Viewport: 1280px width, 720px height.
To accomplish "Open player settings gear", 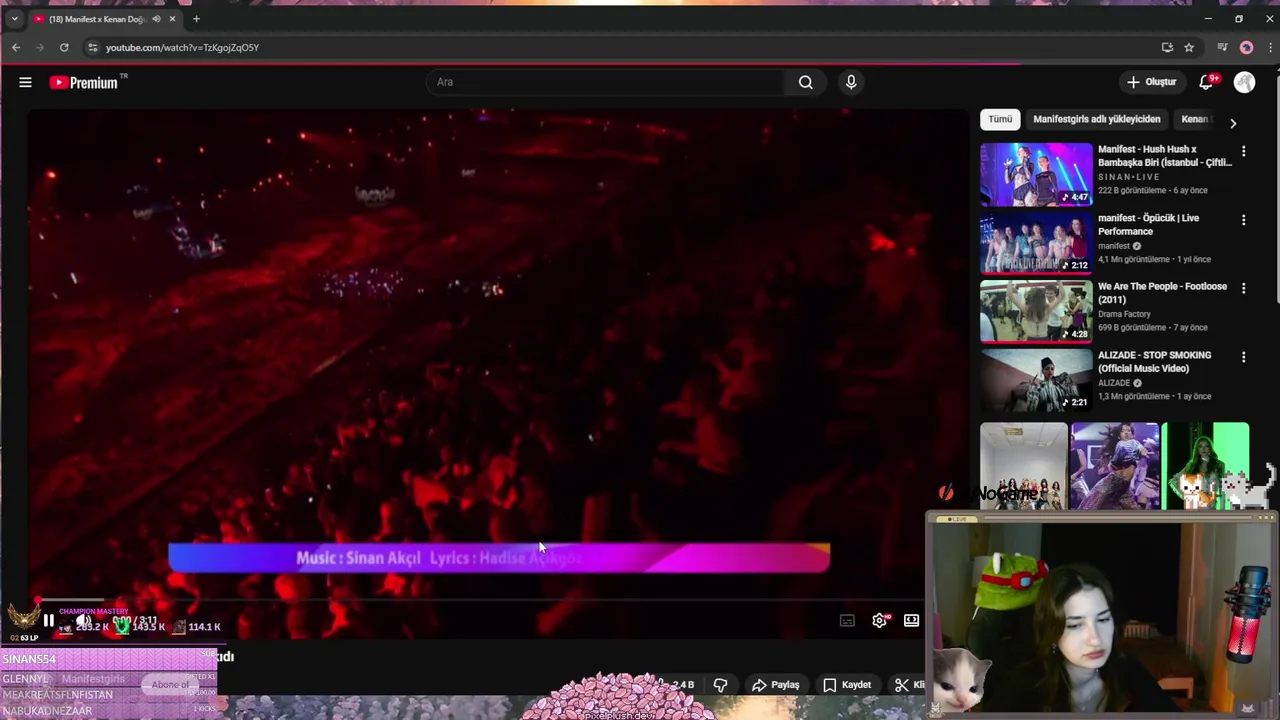I will [x=880, y=621].
